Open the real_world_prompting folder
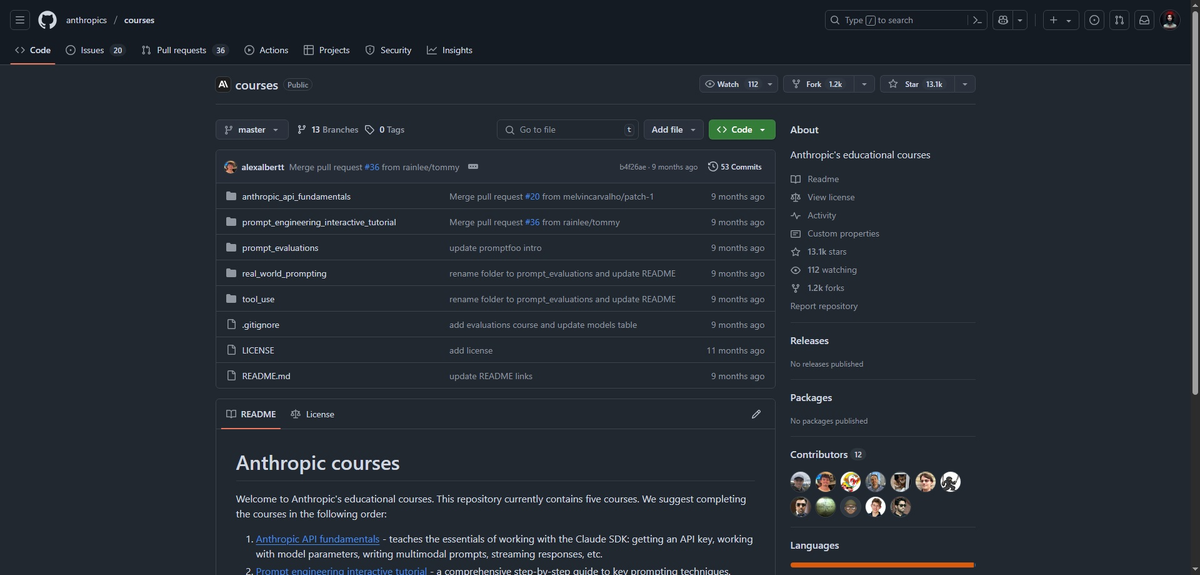The image size is (1200, 575). click(x=284, y=273)
